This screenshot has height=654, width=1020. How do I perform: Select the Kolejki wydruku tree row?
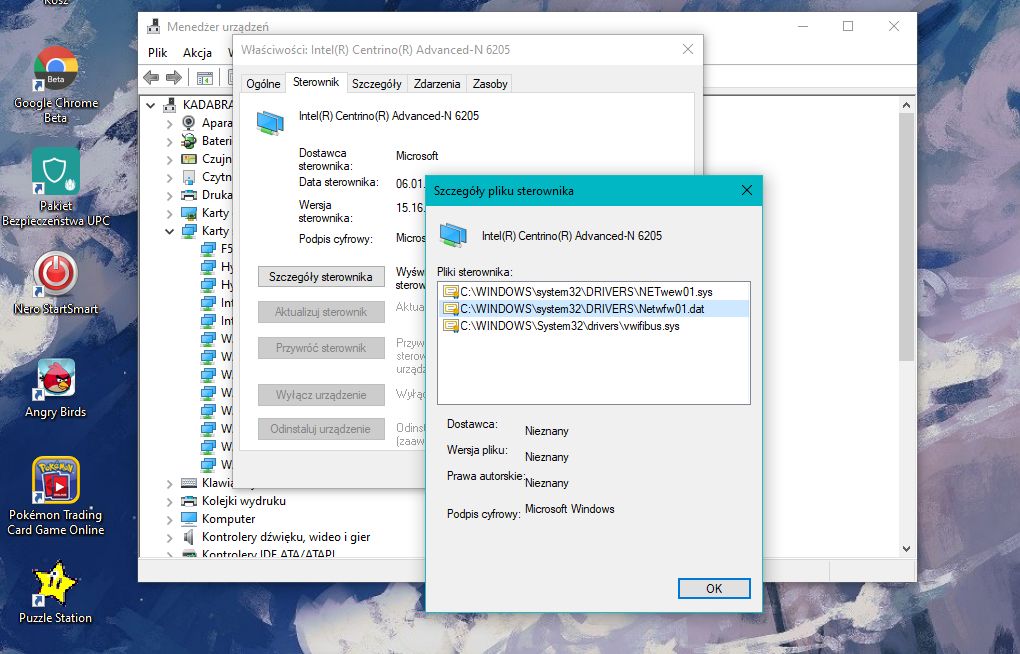point(243,500)
